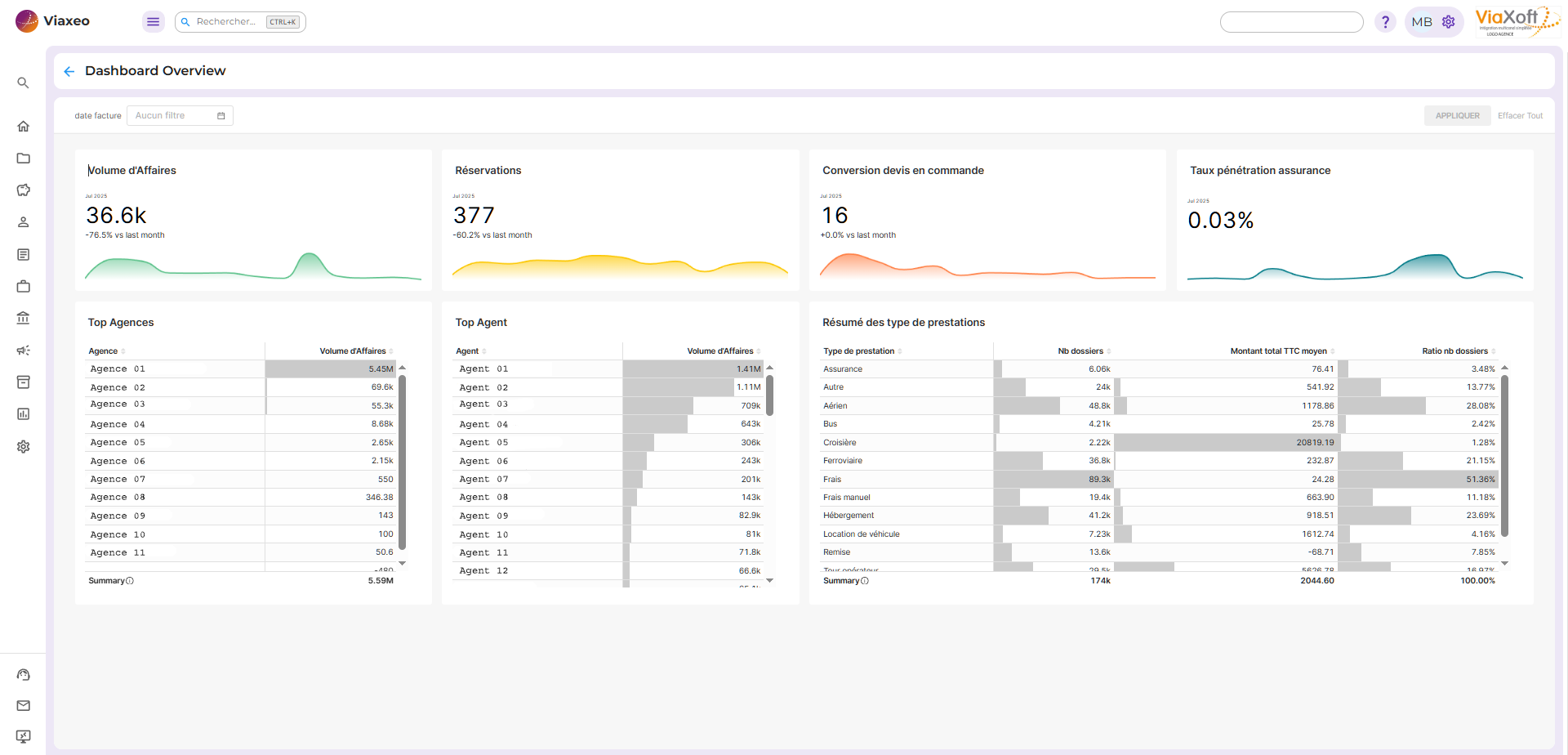1568x755 pixels.
Task: Click the Rechercher search field
Action: point(240,22)
